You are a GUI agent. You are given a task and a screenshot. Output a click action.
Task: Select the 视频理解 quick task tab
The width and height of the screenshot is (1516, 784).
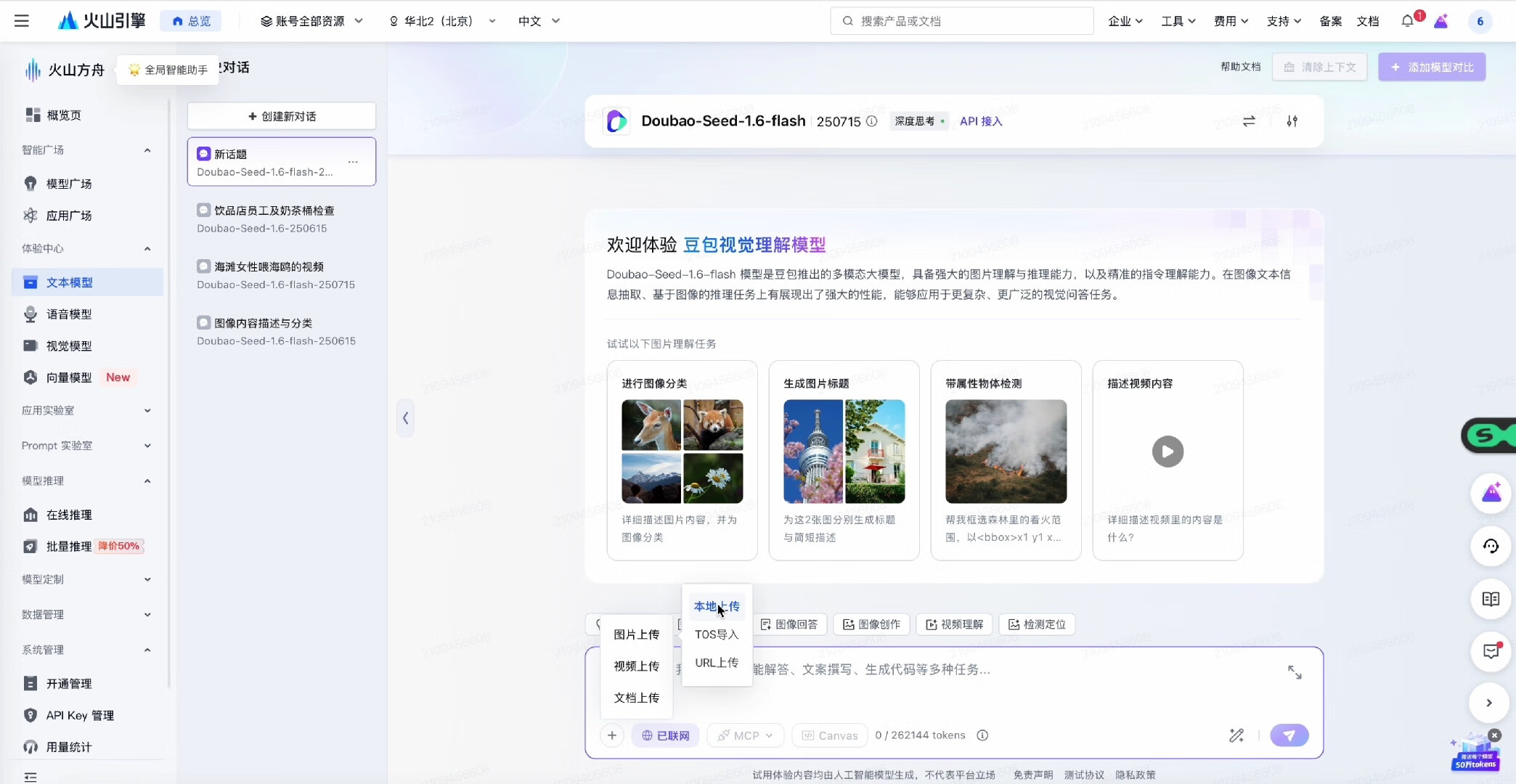pos(954,624)
